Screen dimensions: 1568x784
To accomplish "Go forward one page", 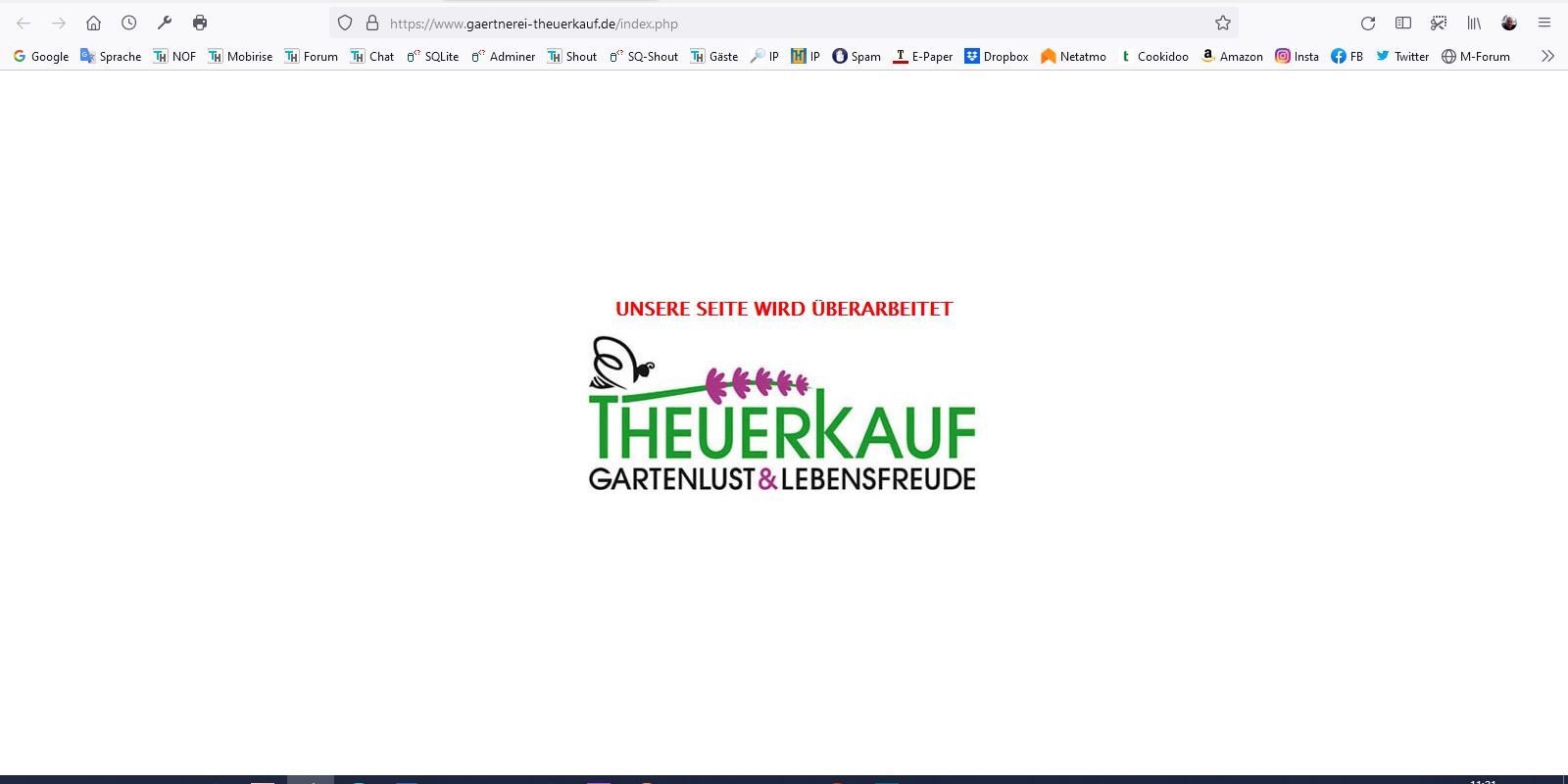I will coord(59,23).
